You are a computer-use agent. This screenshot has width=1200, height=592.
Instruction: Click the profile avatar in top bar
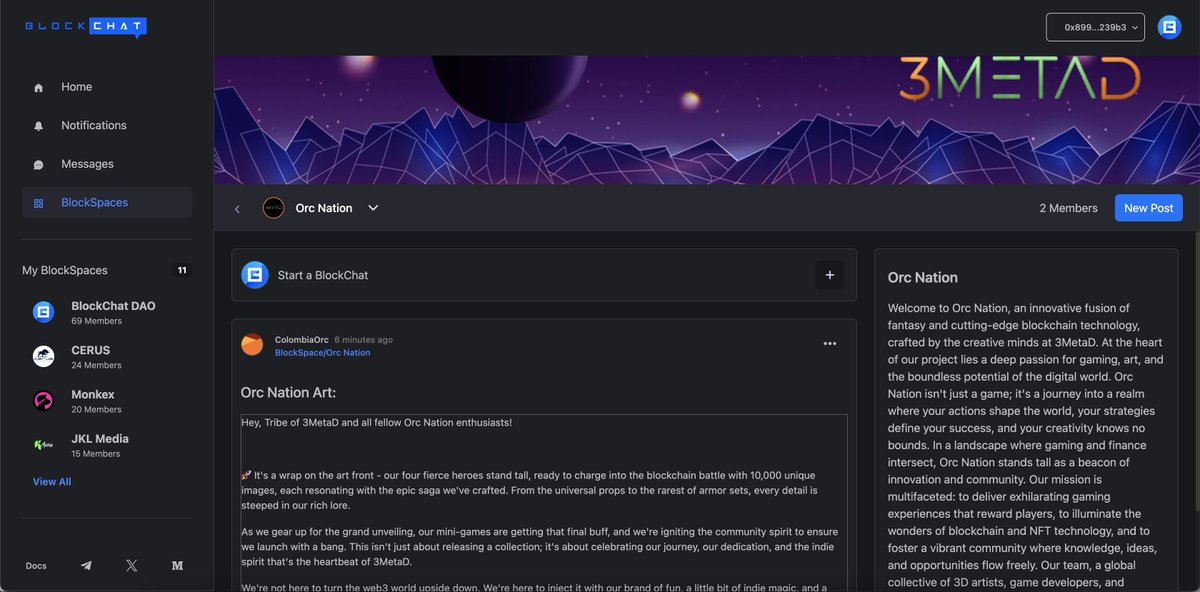click(x=1169, y=27)
